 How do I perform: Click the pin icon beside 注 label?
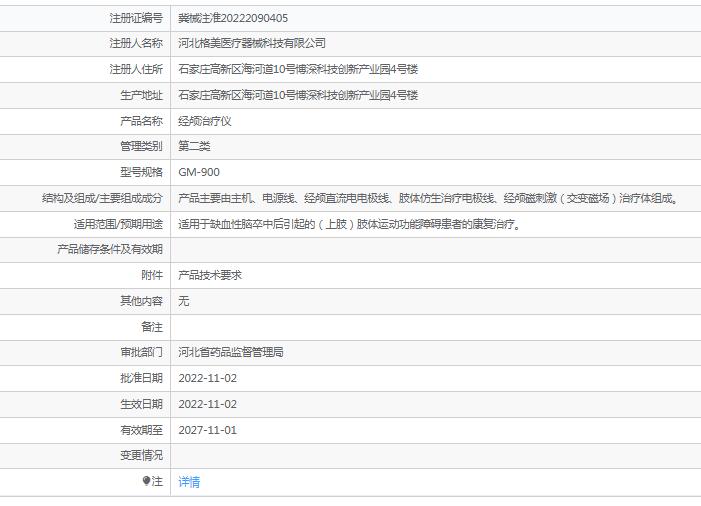pos(146,481)
